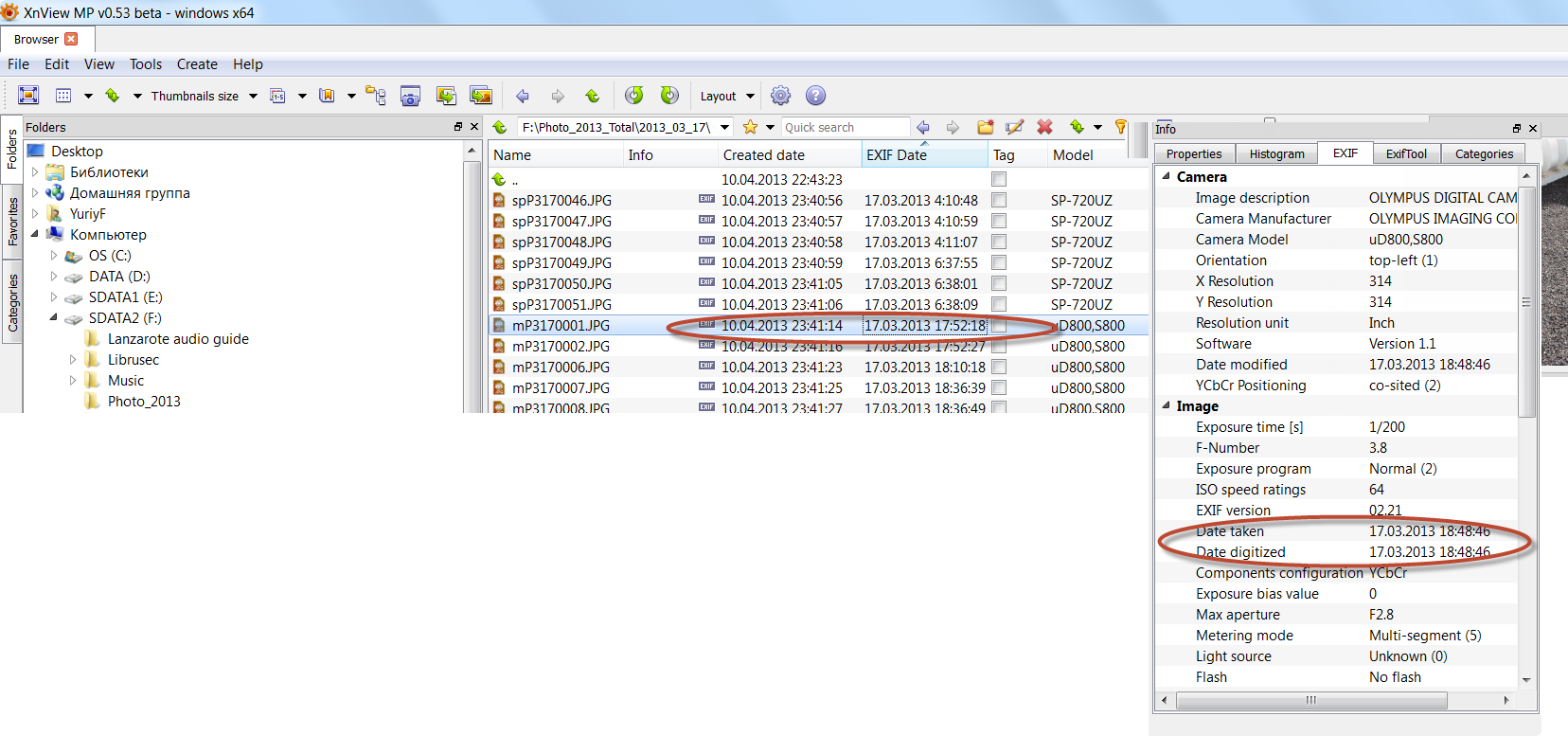The image size is (1568, 736).
Task: Sort by the EXIF Date column header
Action: 924,154
